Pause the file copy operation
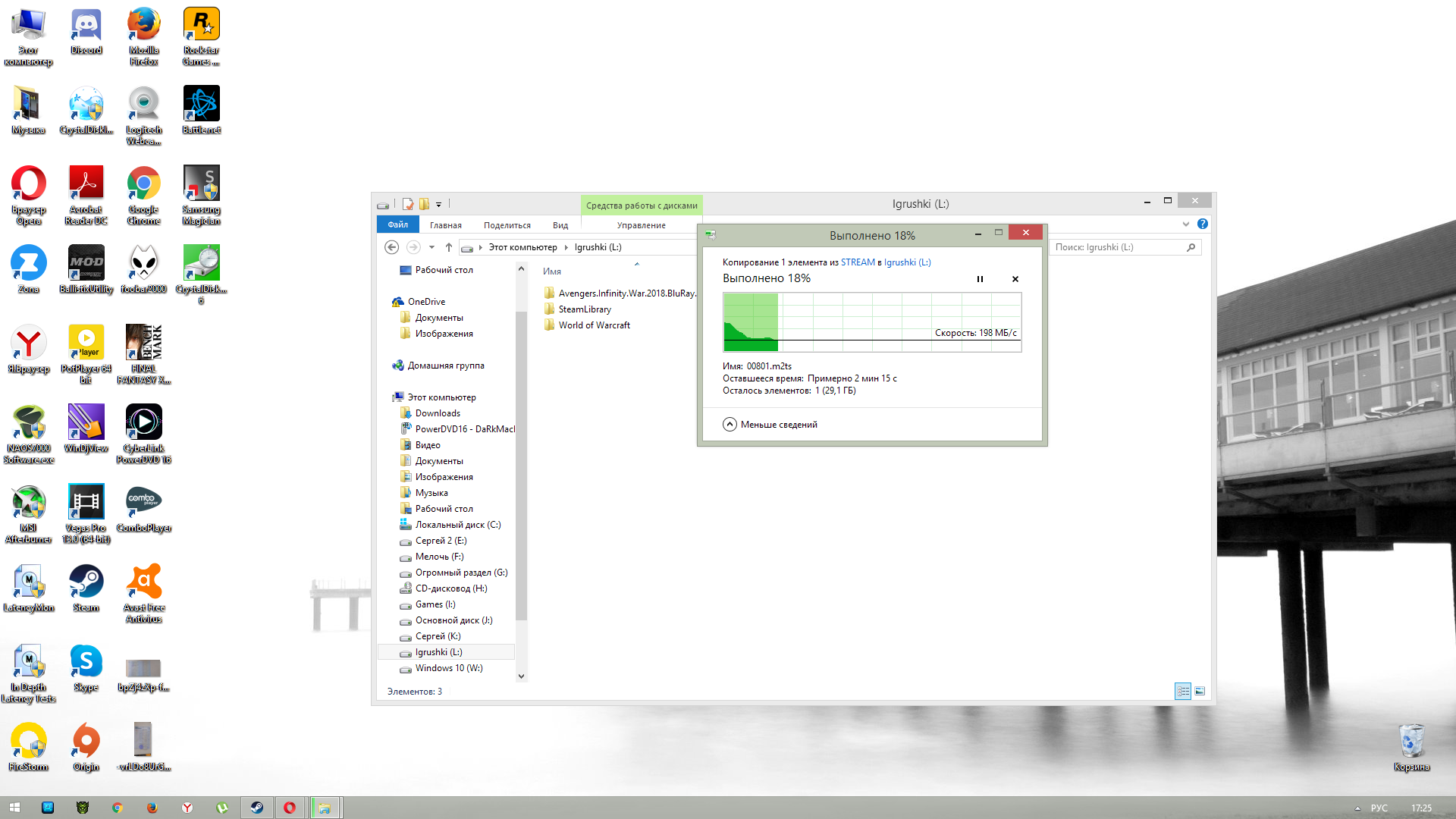The image size is (1456, 819). click(x=980, y=279)
